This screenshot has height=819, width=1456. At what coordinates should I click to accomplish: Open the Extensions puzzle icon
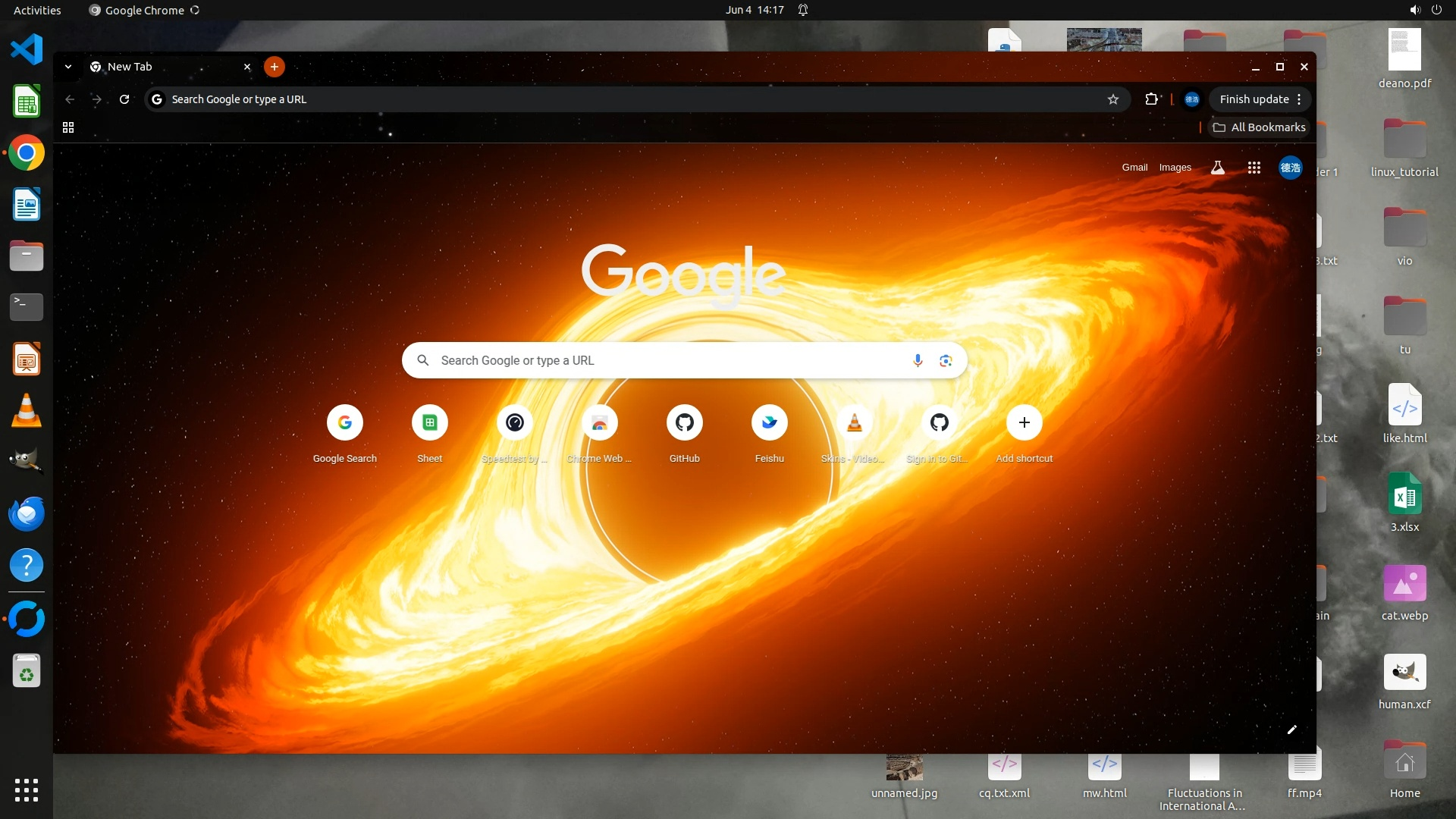[1151, 99]
